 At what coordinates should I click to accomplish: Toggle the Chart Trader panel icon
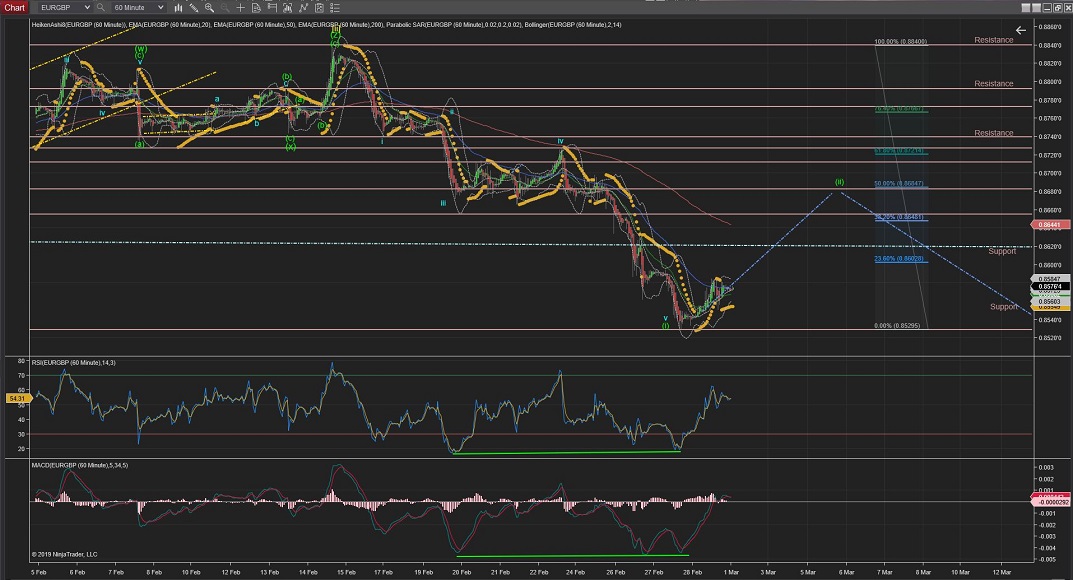click(x=272, y=8)
